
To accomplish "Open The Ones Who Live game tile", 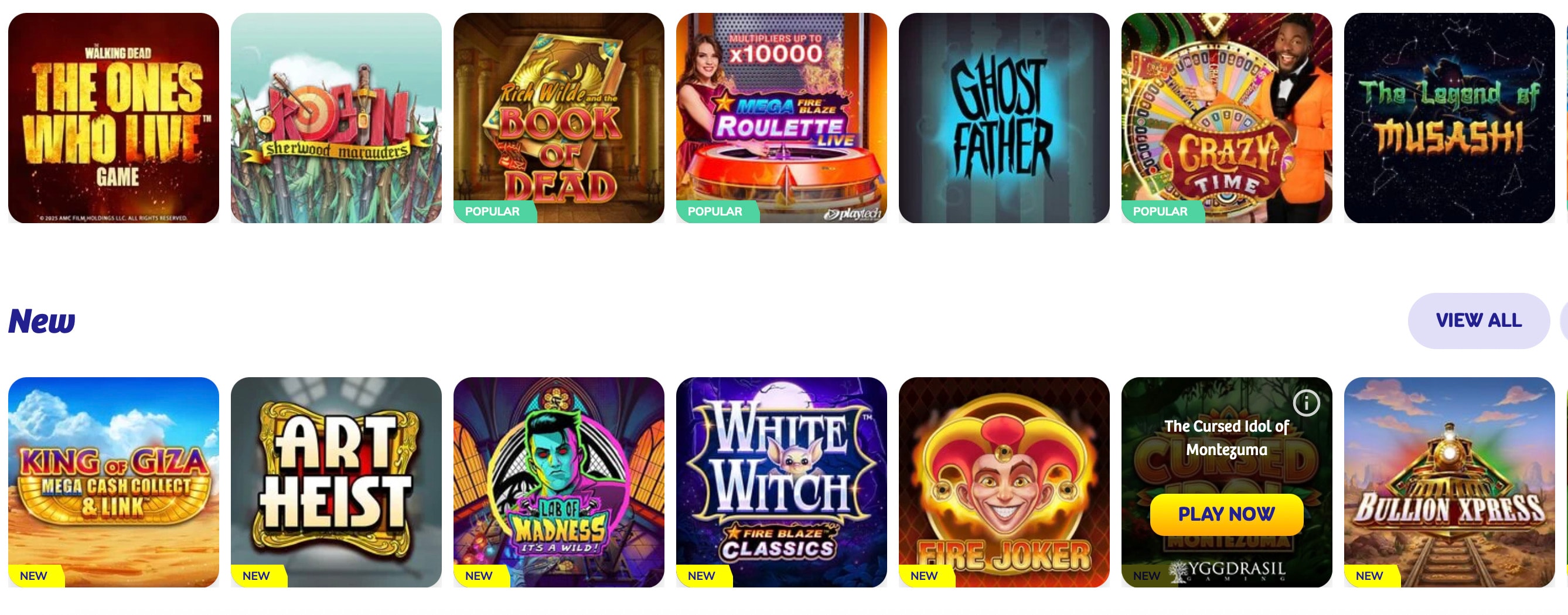I will [x=113, y=118].
